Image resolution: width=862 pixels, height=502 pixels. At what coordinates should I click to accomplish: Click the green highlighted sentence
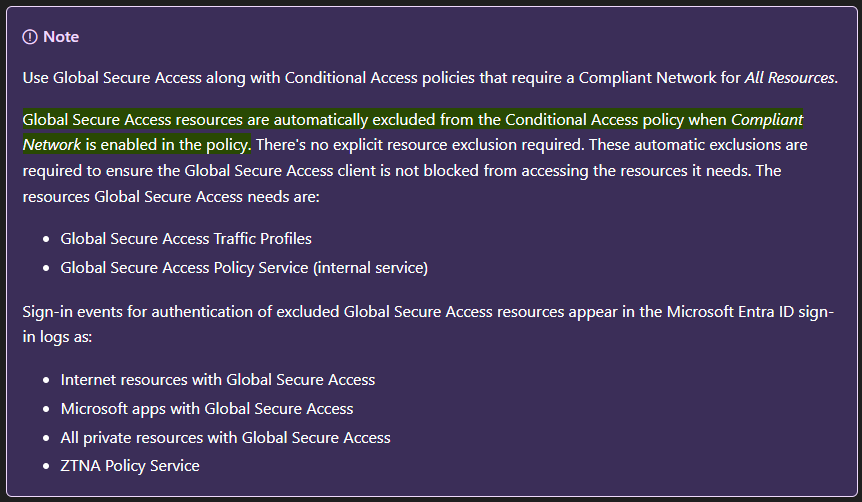point(370,120)
